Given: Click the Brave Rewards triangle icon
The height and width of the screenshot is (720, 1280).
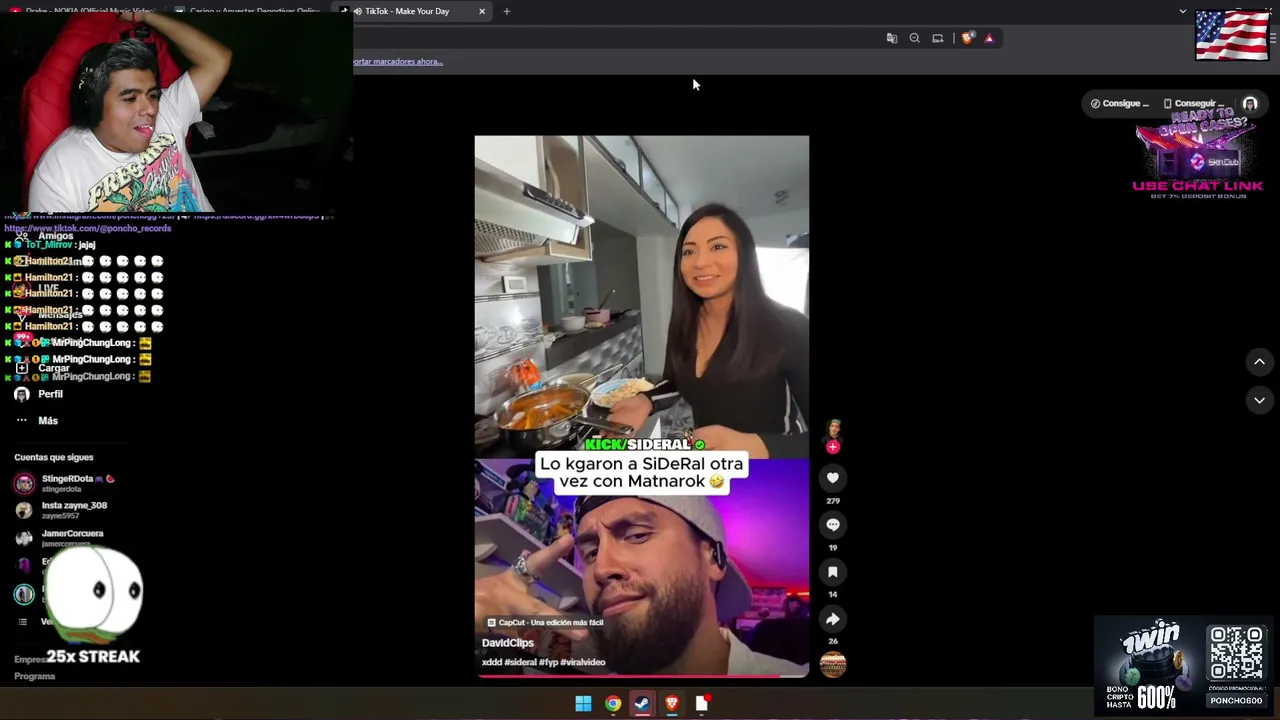Looking at the screenshot, I should click(x=989, y=38).
